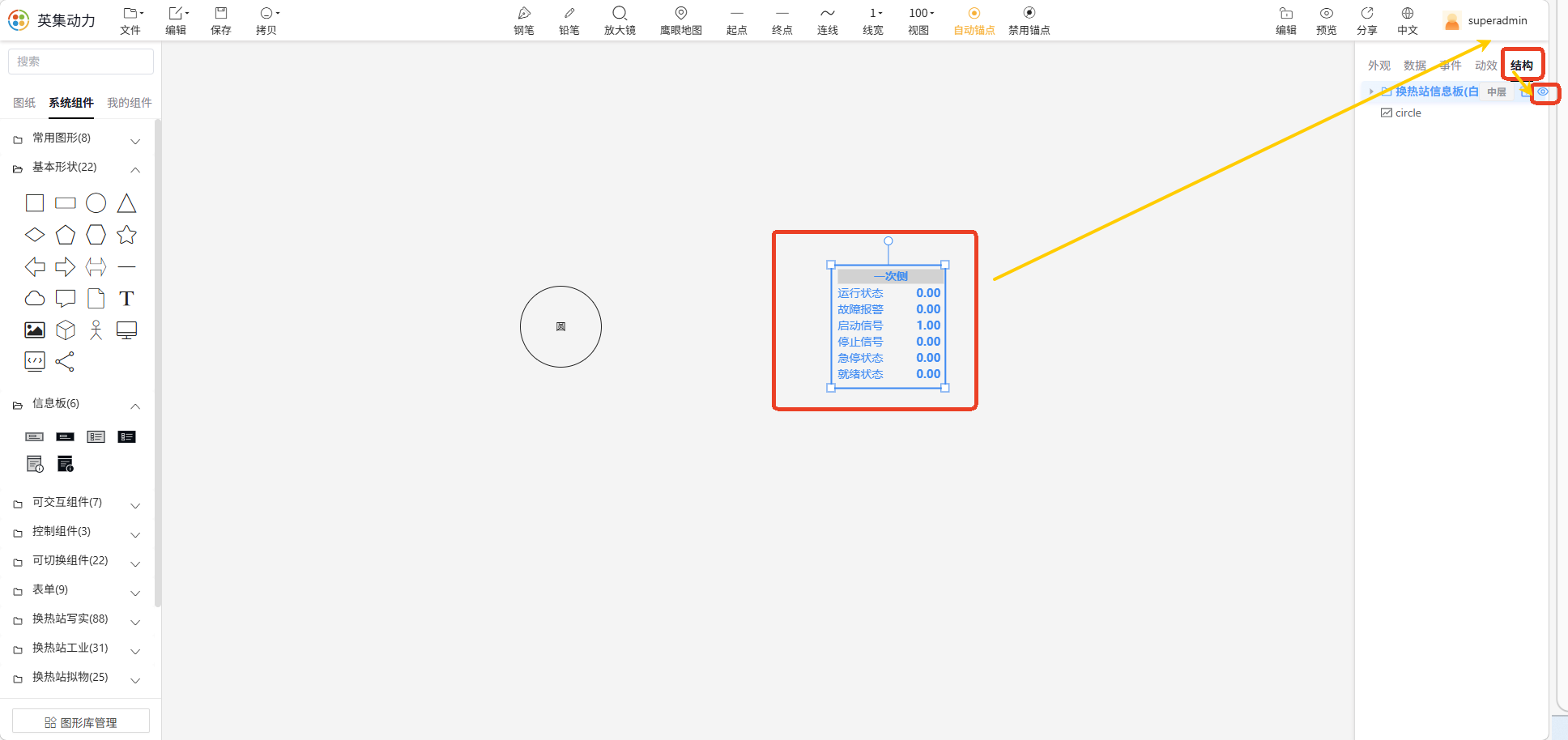Choose the 连线 line type tool

tap(827, 21)
